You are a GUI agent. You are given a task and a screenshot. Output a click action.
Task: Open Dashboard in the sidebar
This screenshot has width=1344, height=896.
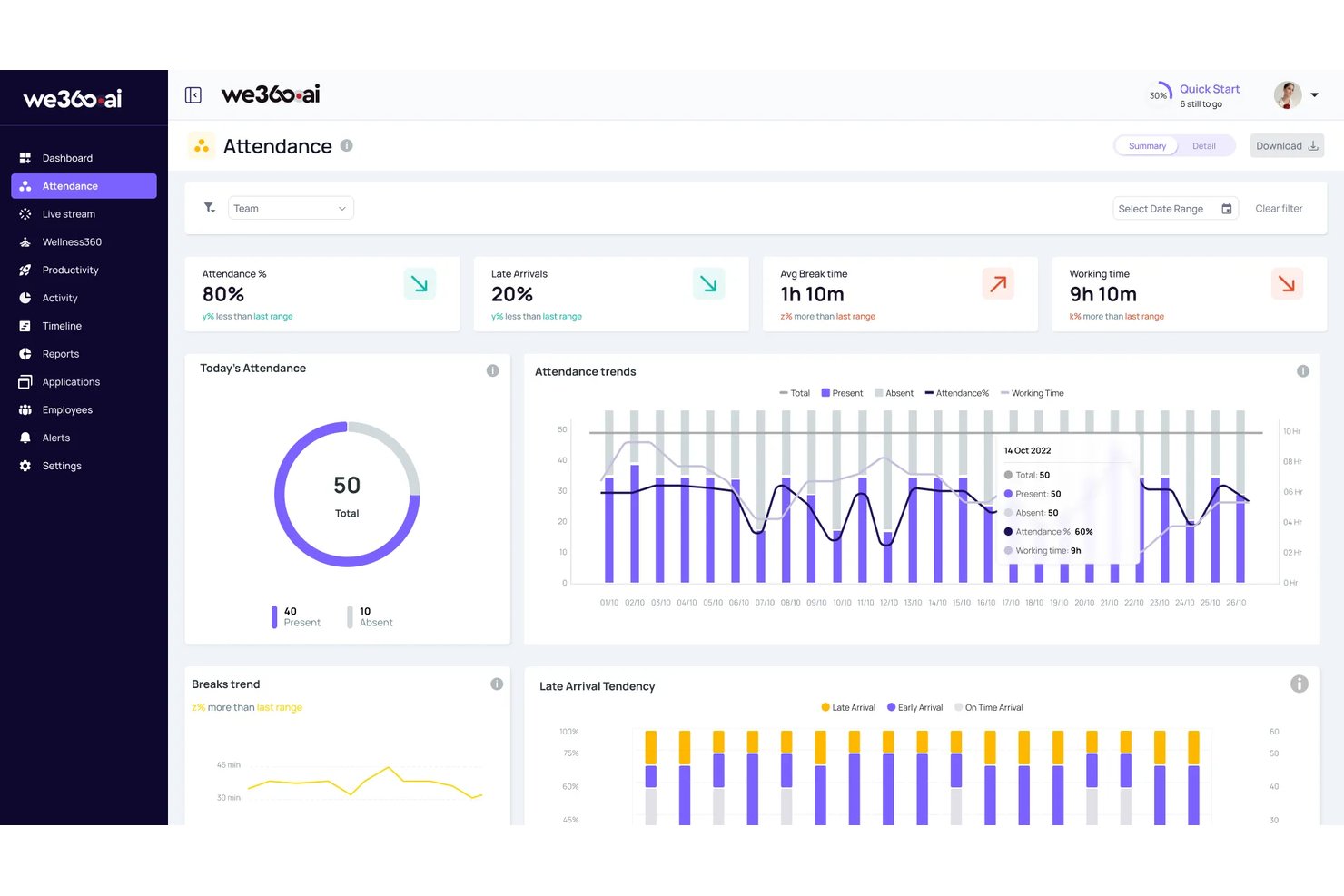tap(84, 158)
